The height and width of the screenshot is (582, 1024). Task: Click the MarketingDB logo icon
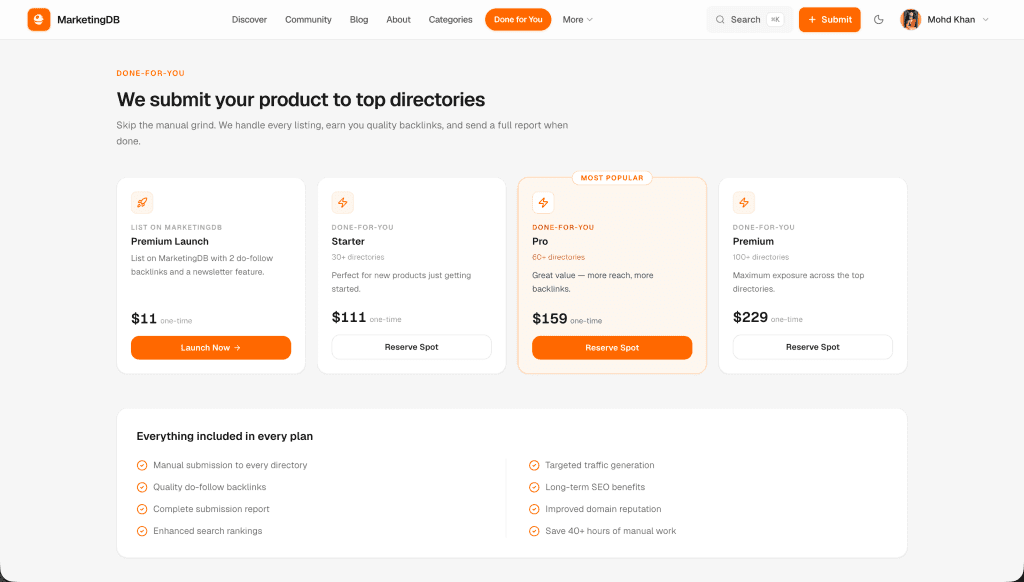point(39,19)
